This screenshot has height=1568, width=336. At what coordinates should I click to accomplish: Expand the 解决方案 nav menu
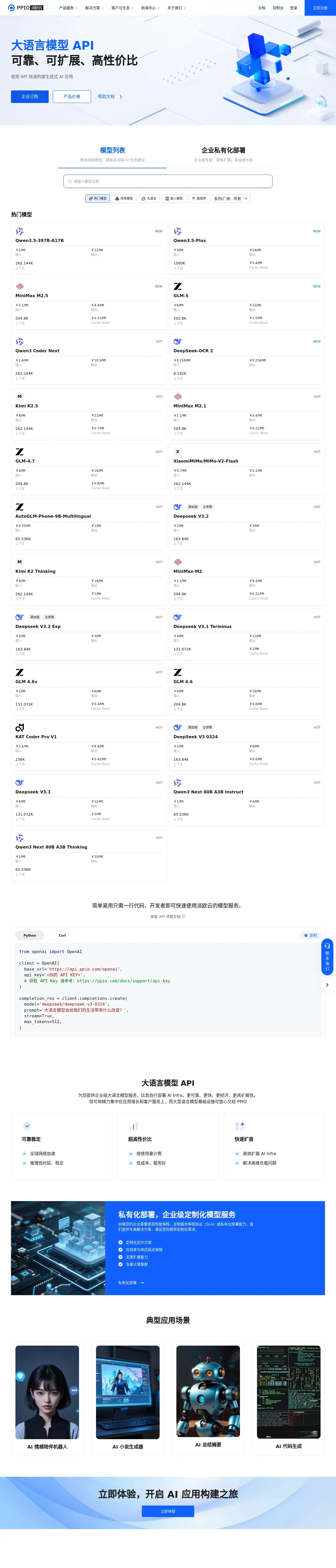point(94,8)
